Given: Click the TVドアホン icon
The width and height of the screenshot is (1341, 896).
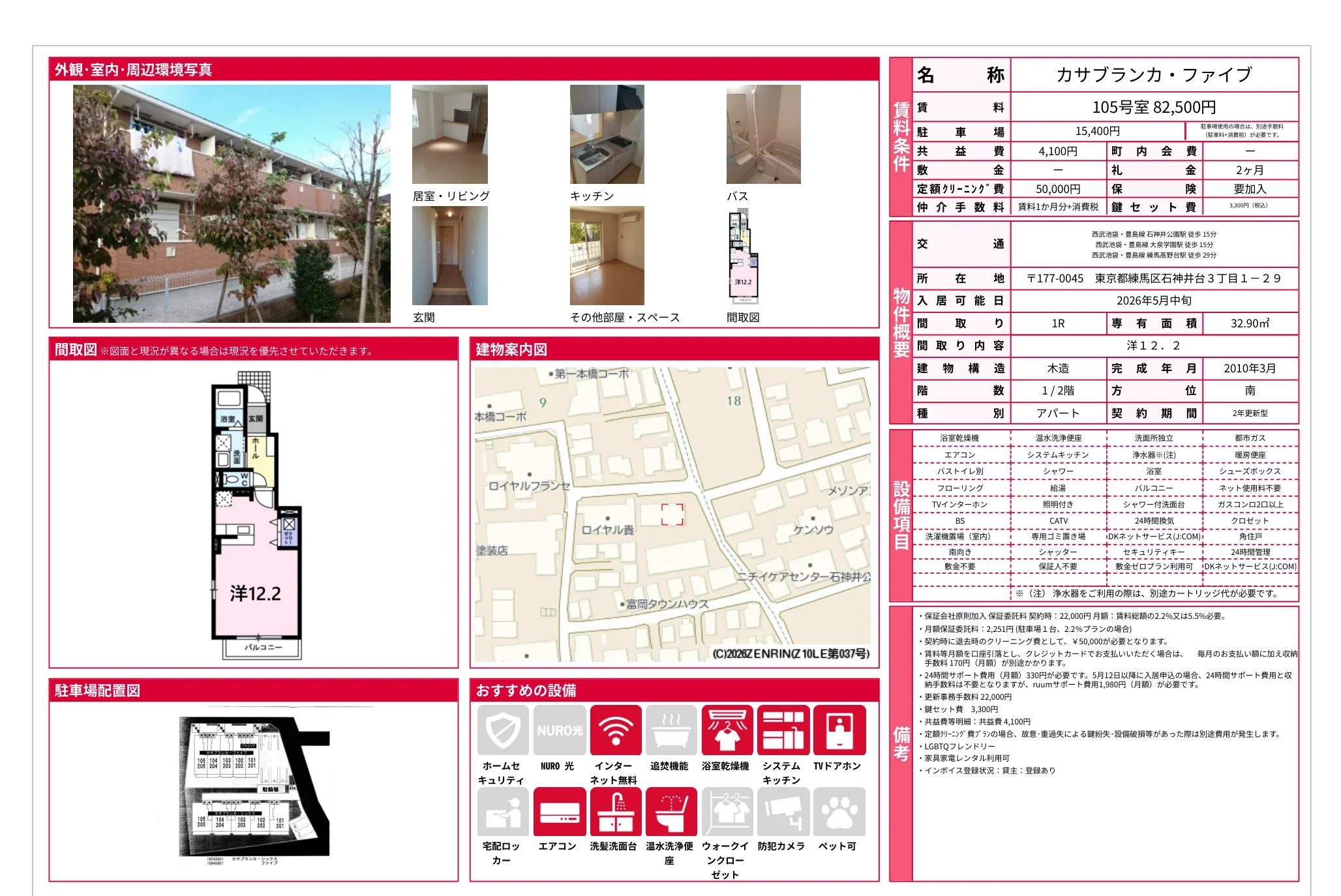Looking at the screenshot, I should (x=839, y=730).
